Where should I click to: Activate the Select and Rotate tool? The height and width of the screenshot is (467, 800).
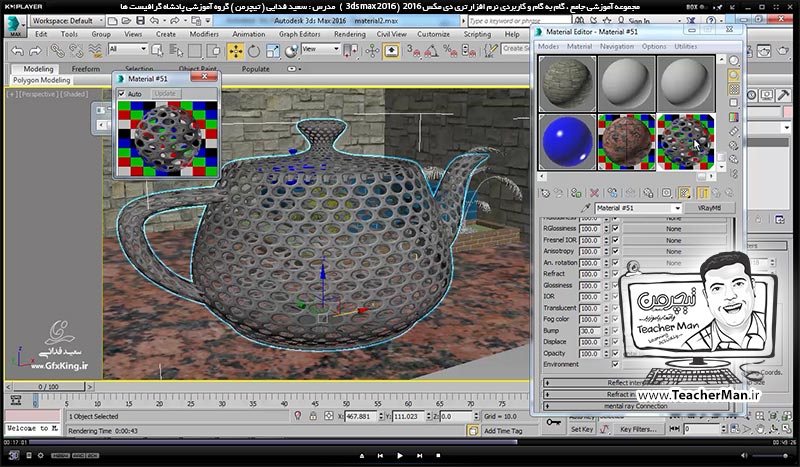[x=254, y=51]
